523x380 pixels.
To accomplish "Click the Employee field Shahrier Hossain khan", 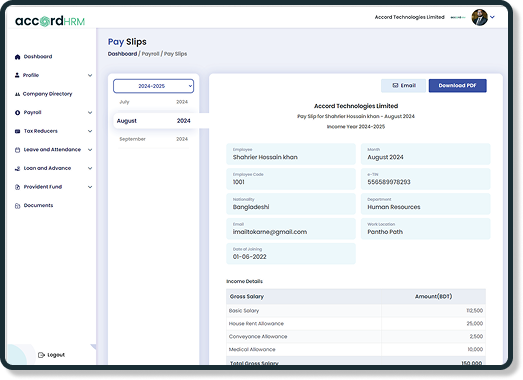I will point(291,154).
